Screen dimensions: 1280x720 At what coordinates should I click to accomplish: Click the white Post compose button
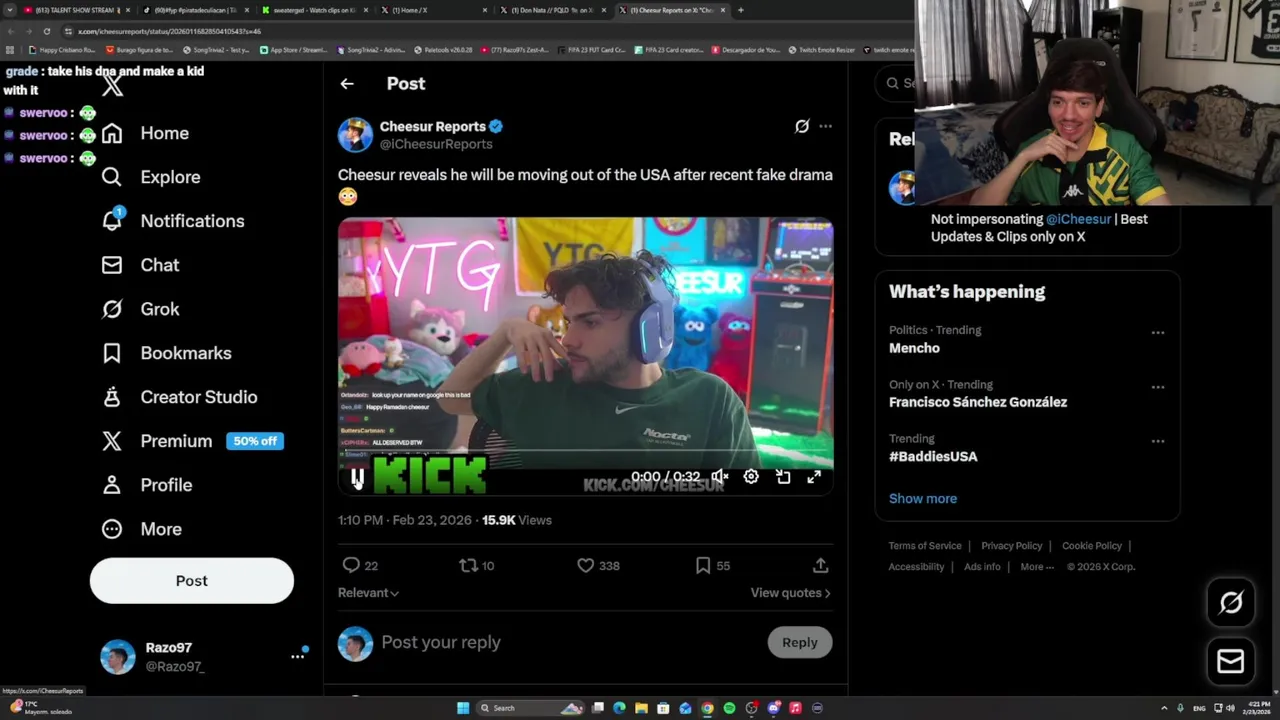tap(192, 581)
